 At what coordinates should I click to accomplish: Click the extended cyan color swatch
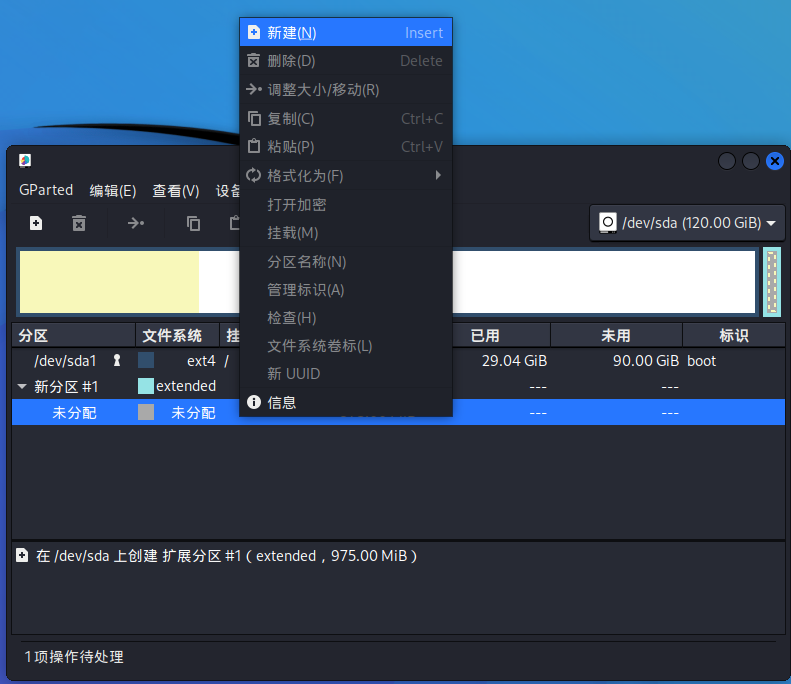(146, 386)
